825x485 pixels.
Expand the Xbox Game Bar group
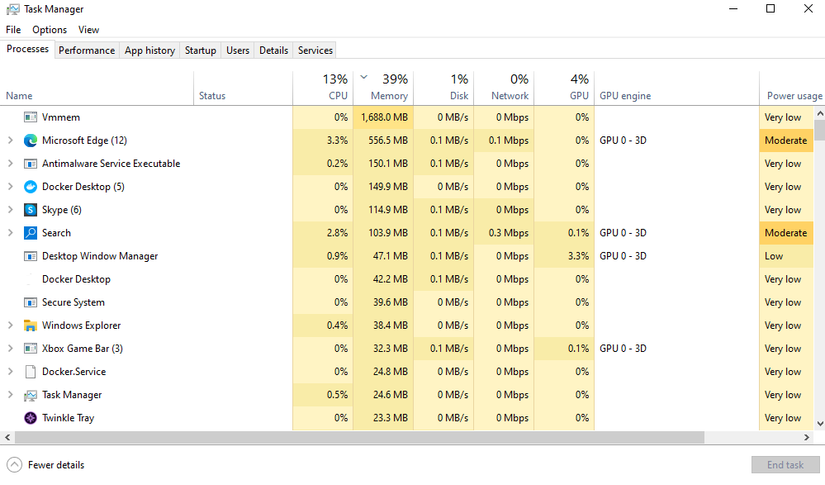click(x=10, y=349)
